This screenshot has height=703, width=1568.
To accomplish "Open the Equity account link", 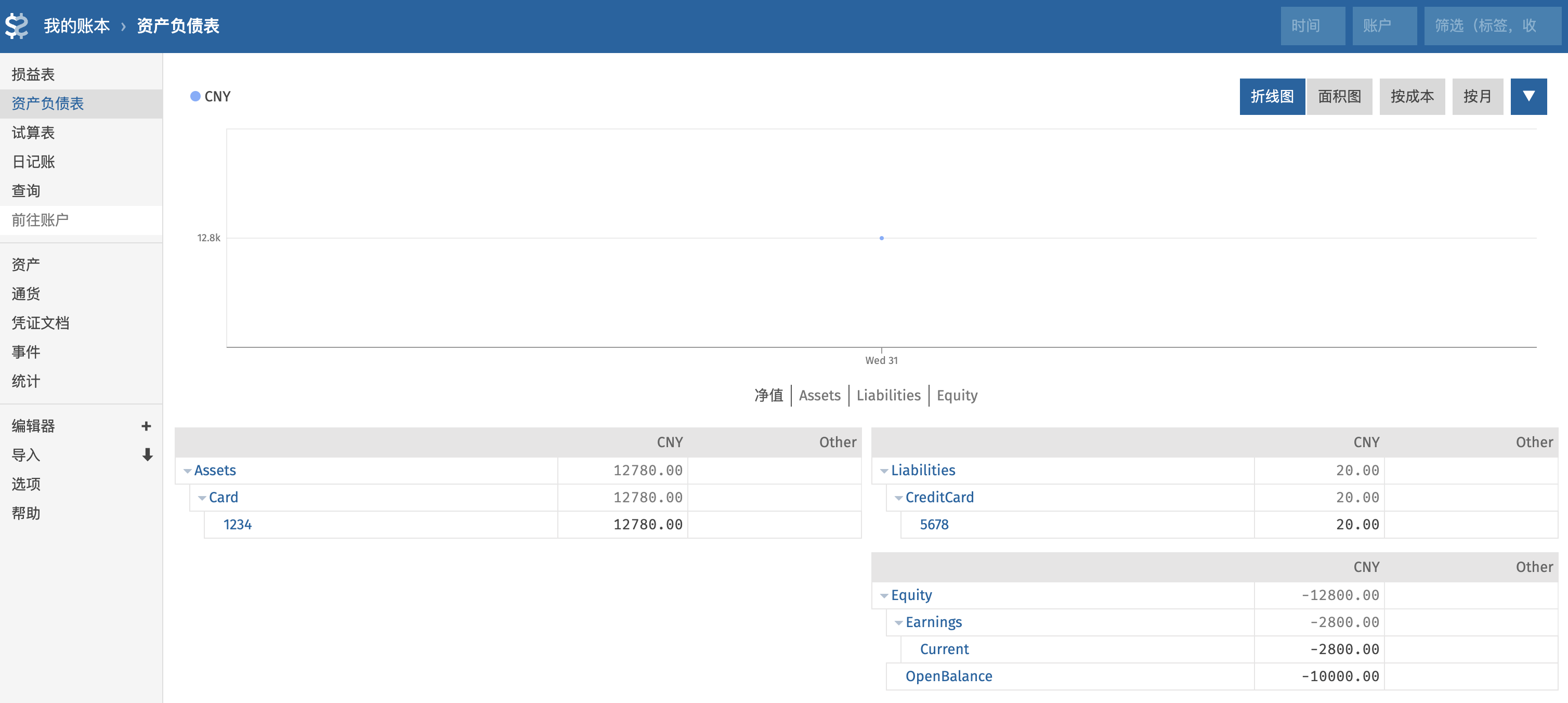I will pyautogui.click(x=911, y=595).
